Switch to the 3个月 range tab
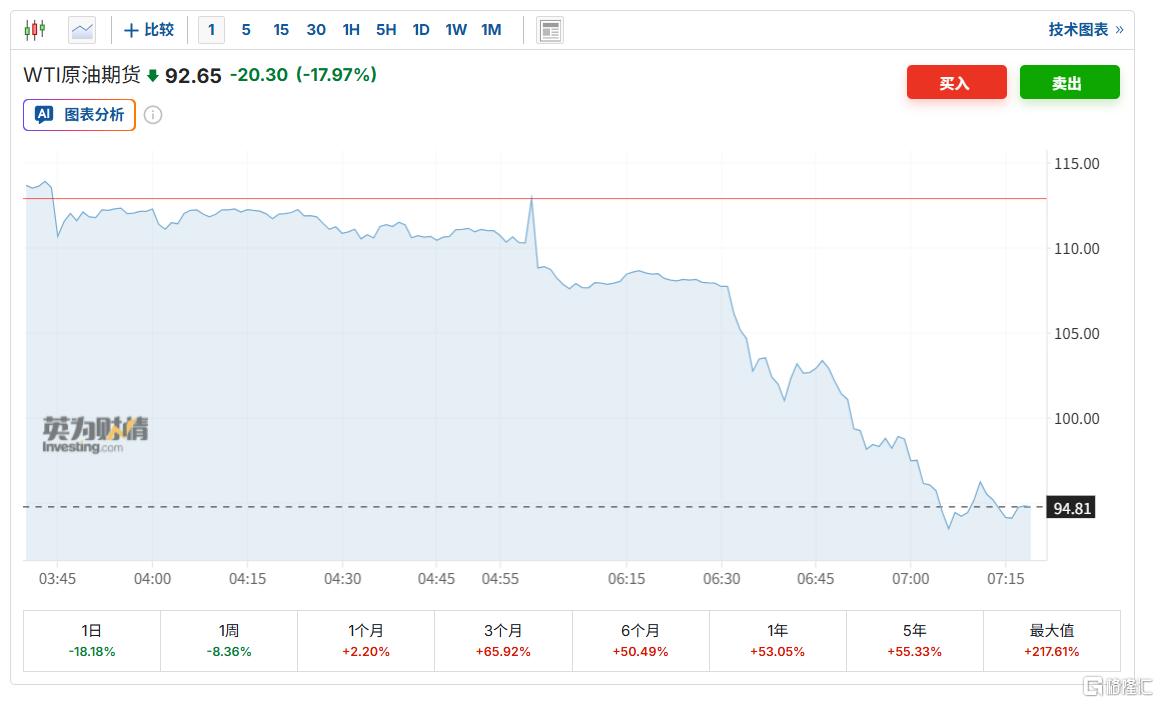The width and height of the screenshot is (1160, 704). click(x=503, y=640)
